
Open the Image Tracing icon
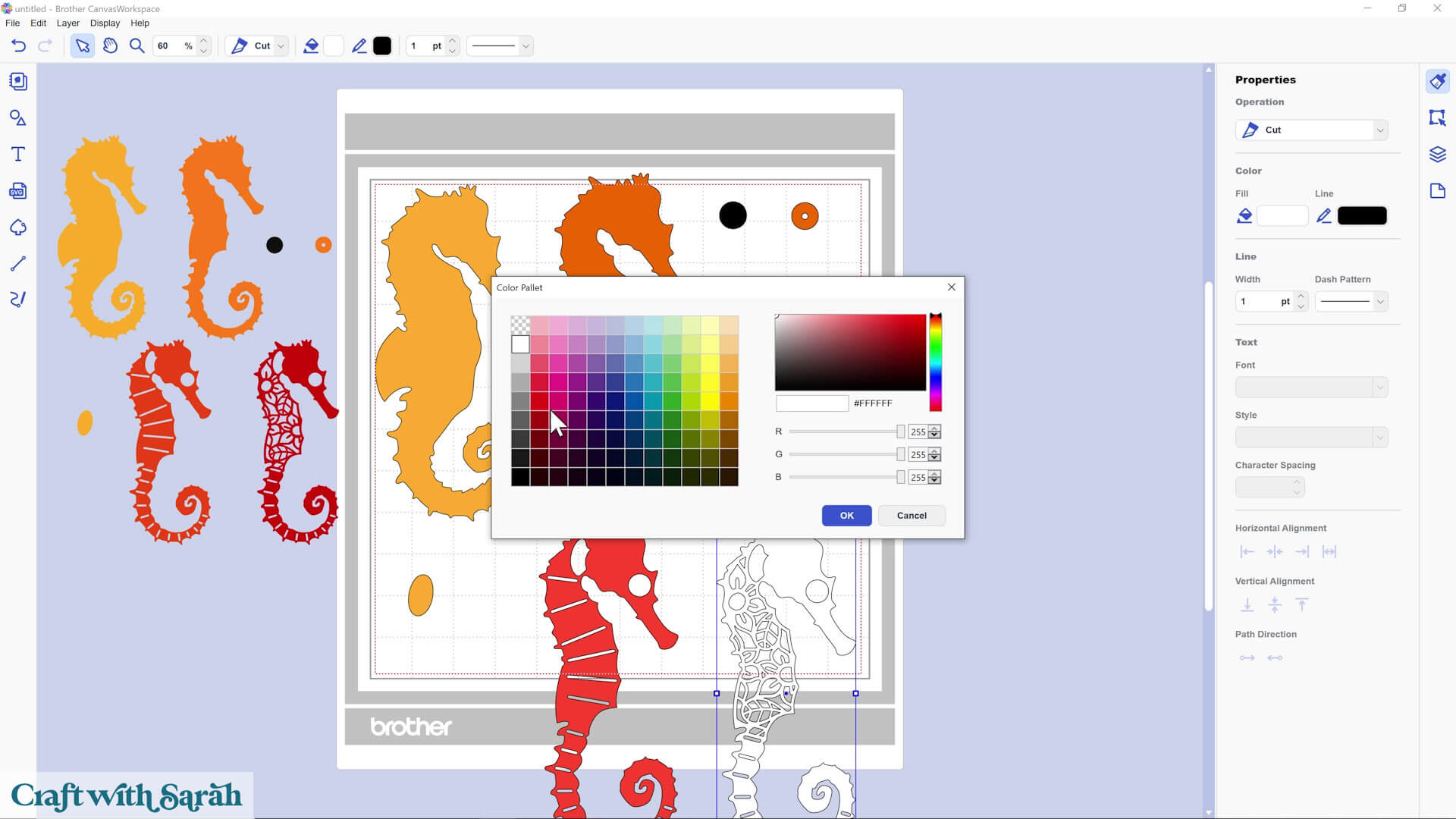[18, 227]
